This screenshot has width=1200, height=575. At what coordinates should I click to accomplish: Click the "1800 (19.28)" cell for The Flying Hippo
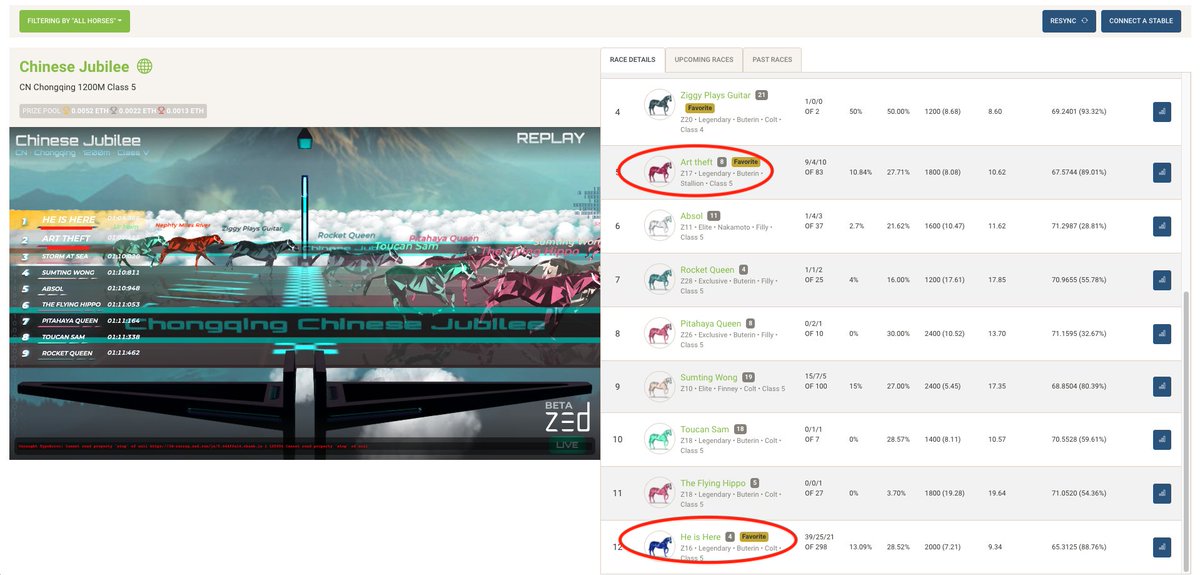[x=946, y=494]
